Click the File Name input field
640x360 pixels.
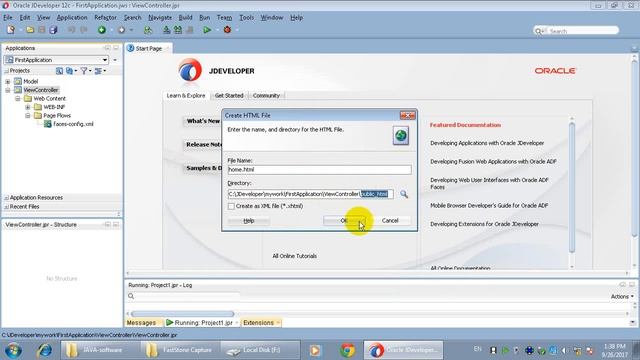point(319,170)
